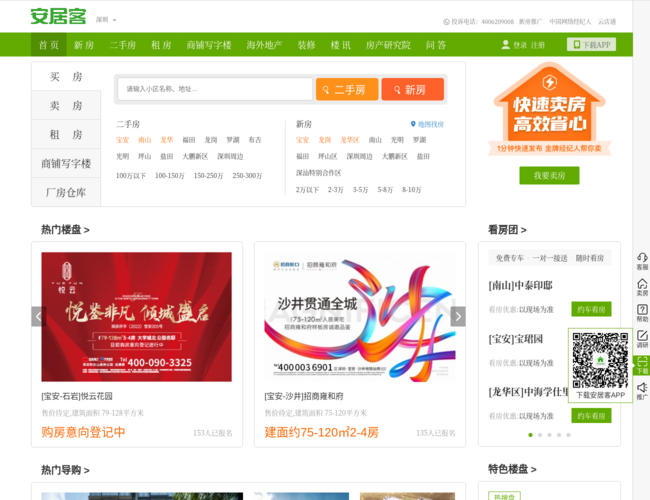Click the 推广 megaphone icon in sidebar
This screenshot has height=500, width=650.
coord(642,388)
